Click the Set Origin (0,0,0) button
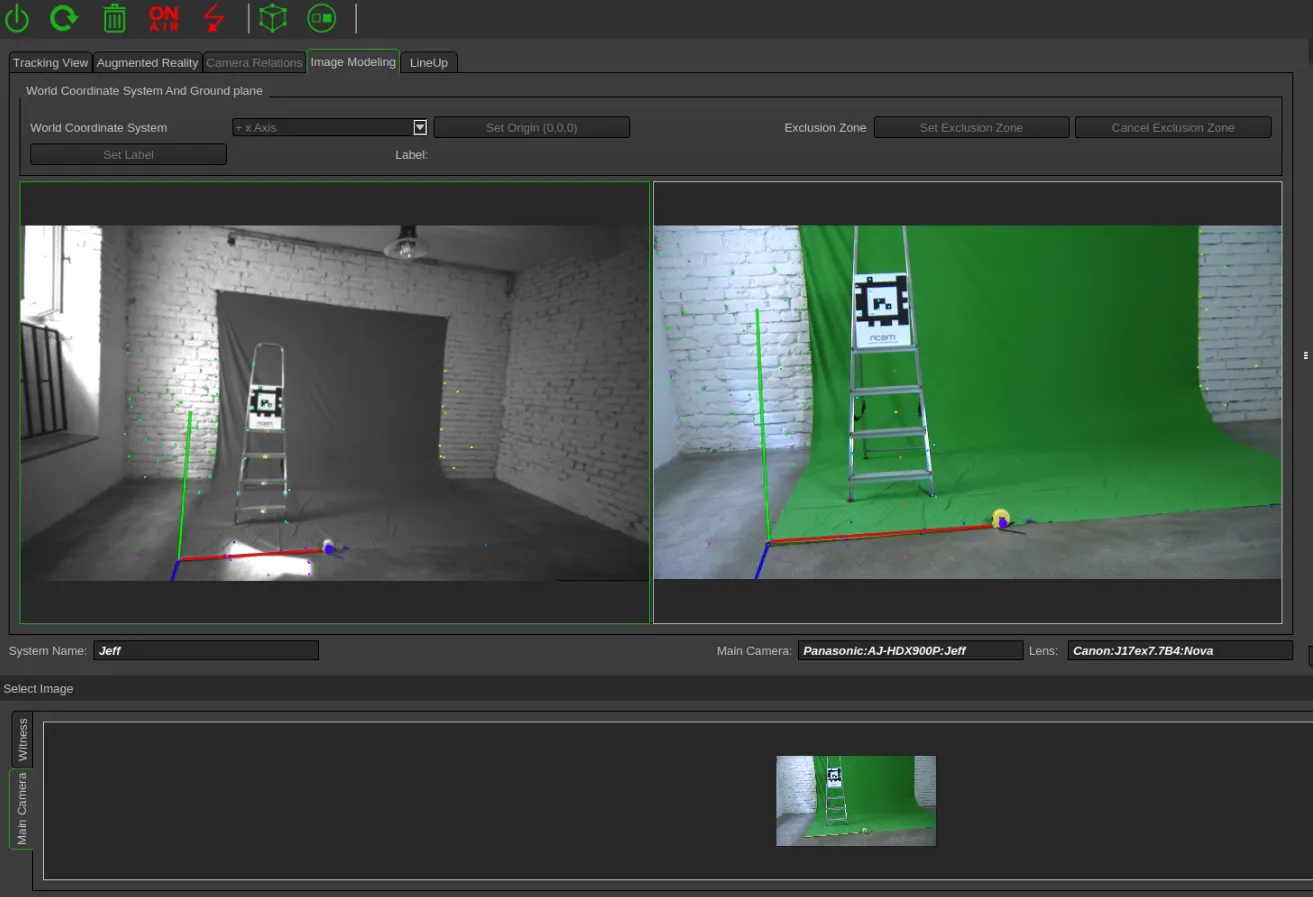This screenshot has height=897, width=1313. click(532, 128)
